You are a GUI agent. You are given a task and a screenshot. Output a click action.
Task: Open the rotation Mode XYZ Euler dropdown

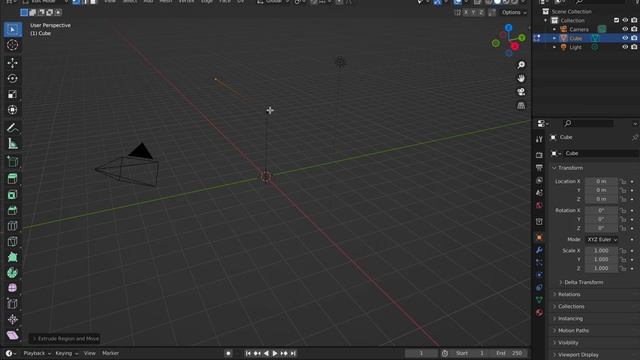(602, 240)
